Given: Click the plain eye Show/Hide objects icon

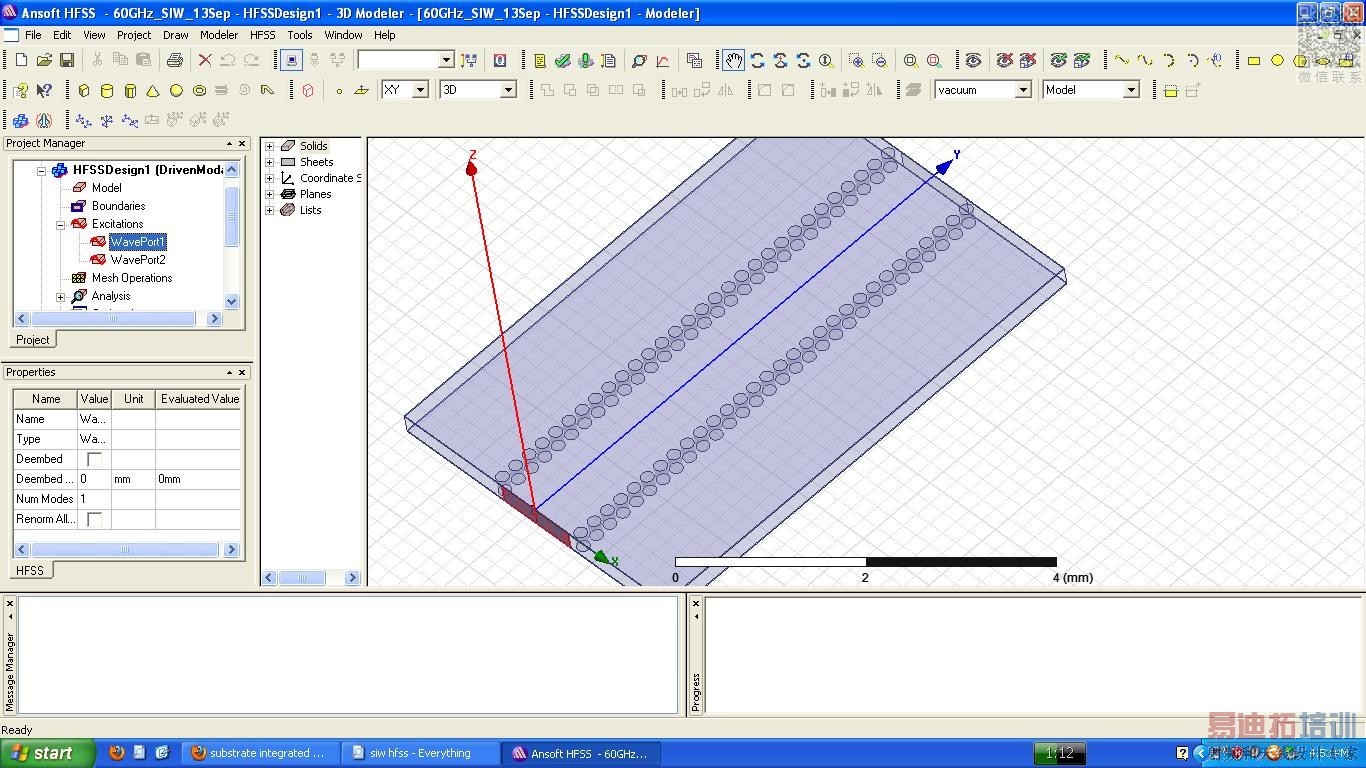Looking at the screenshot, I should click(x=973, y=60).
